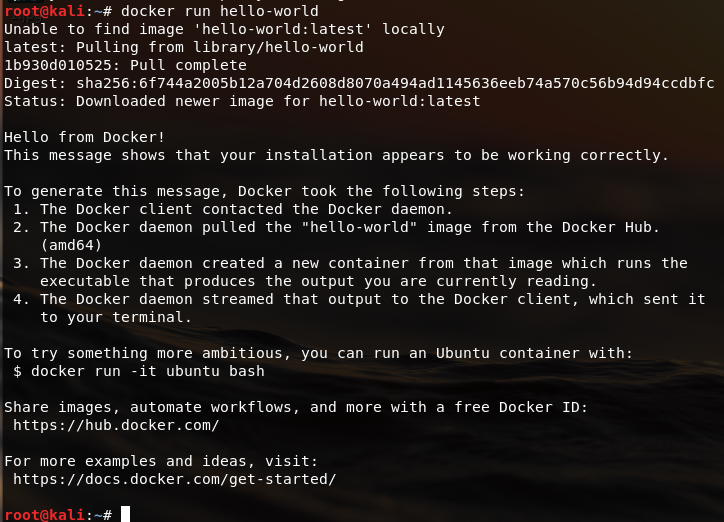Click the 'Share images, automate workflows' line
Image resolution: width=724 pixels, height=522 pixels.
[x=296, y=407]
